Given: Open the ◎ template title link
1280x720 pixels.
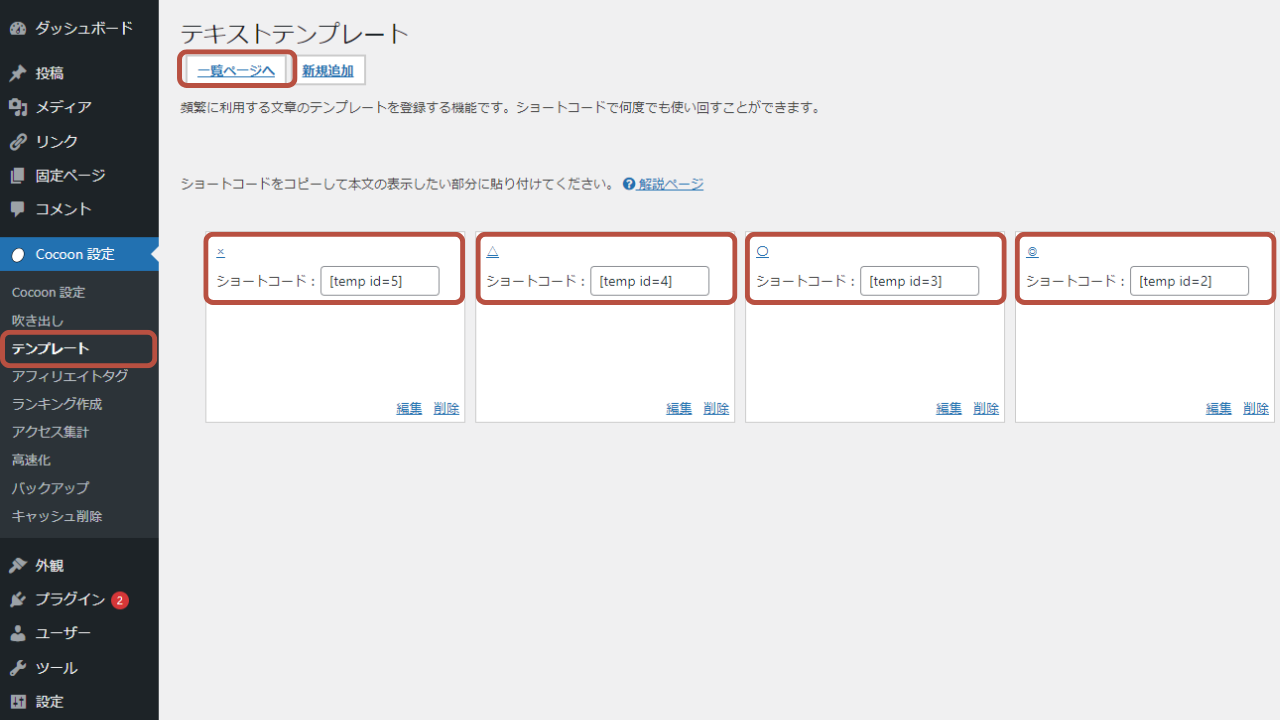Looking at the screenshot, I should click(x=1032, y=251).
